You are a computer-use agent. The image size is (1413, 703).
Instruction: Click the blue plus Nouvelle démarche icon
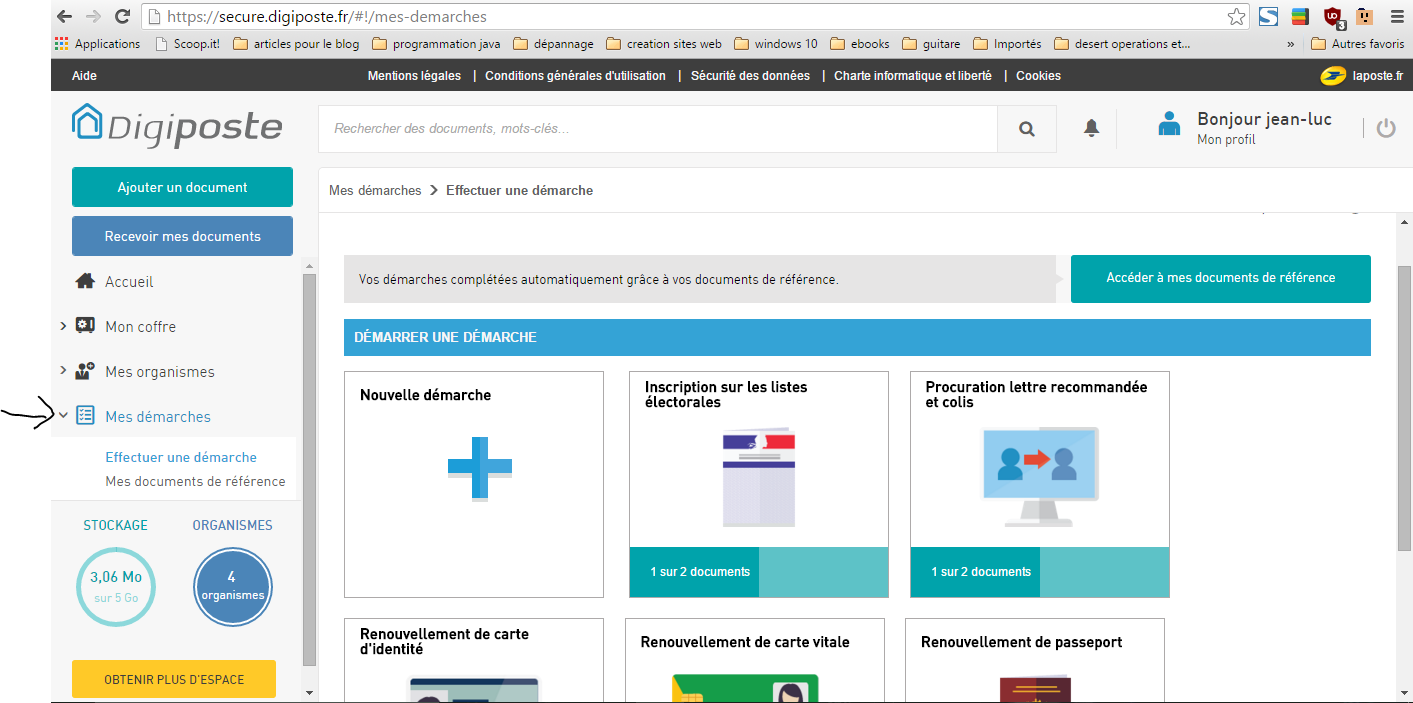[x=480, y=469]
